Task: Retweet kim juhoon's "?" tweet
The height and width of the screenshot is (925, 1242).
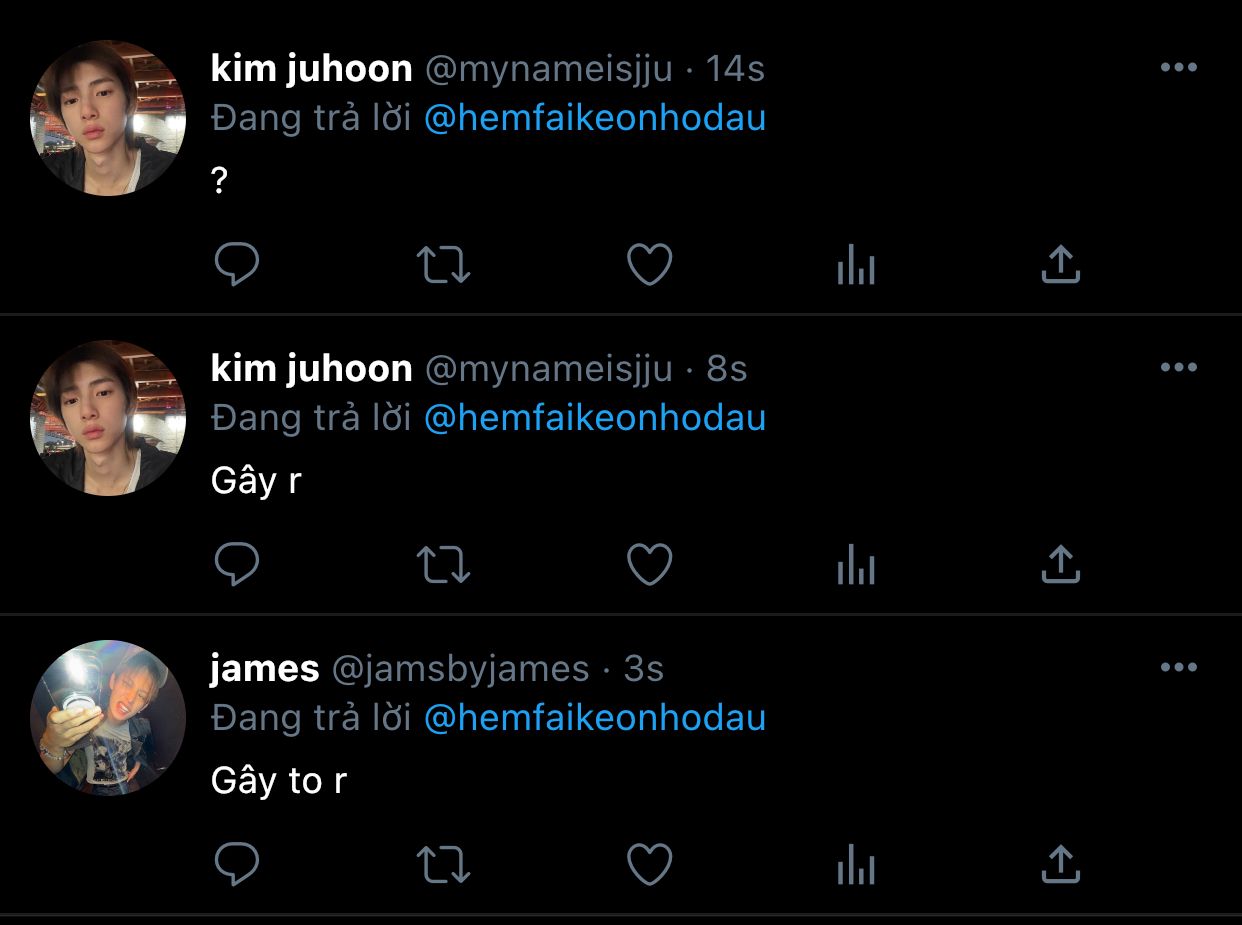Action: pos(443,265)
